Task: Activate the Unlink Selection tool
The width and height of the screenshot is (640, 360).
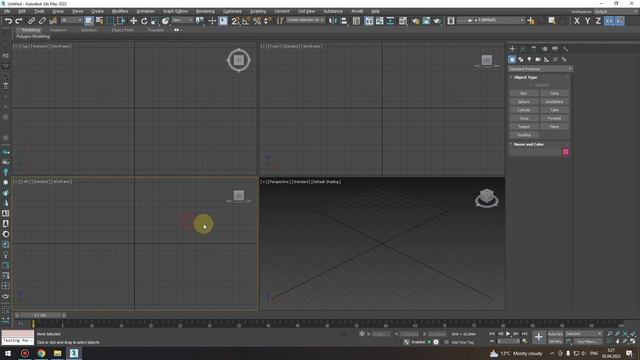Action: tap(42, 21)
